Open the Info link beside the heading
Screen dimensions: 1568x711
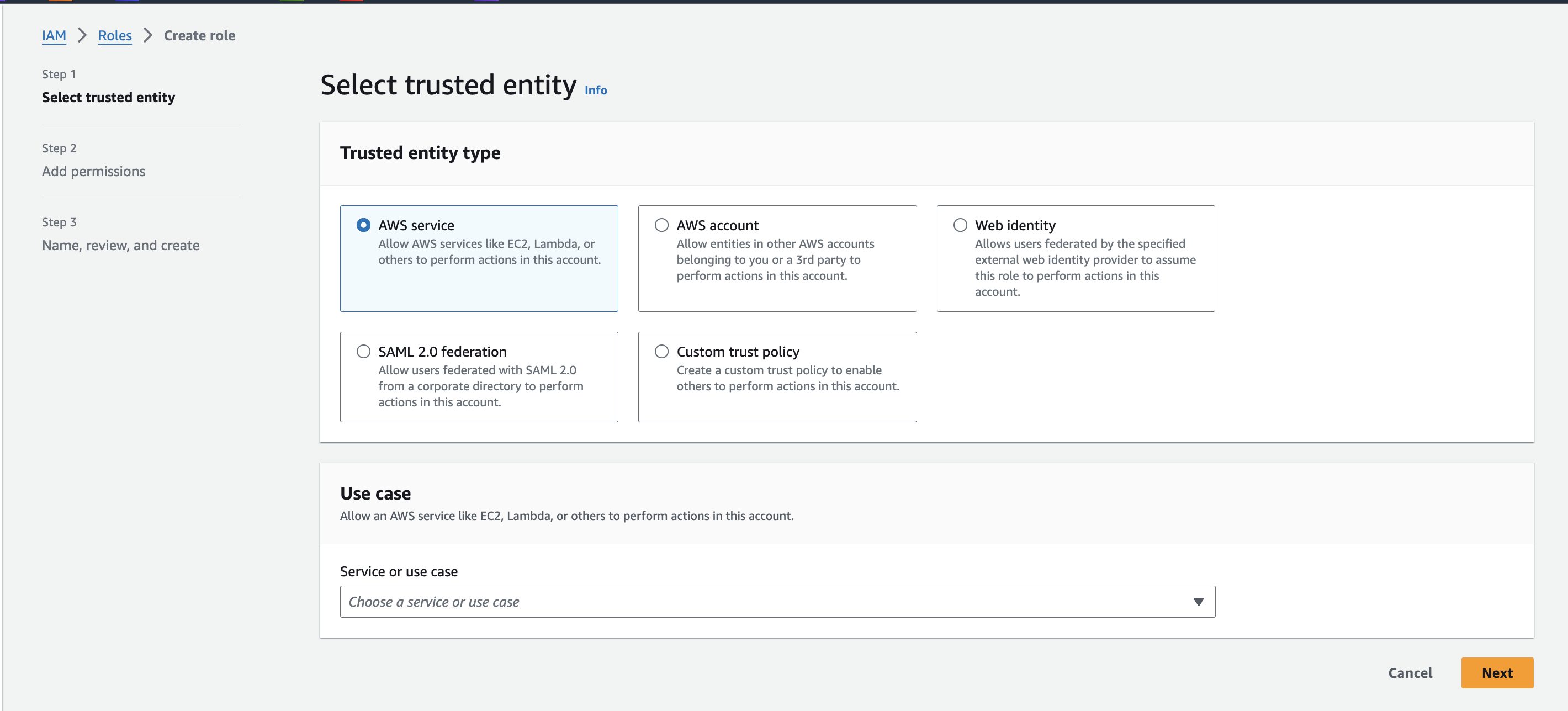pos(595,90)
